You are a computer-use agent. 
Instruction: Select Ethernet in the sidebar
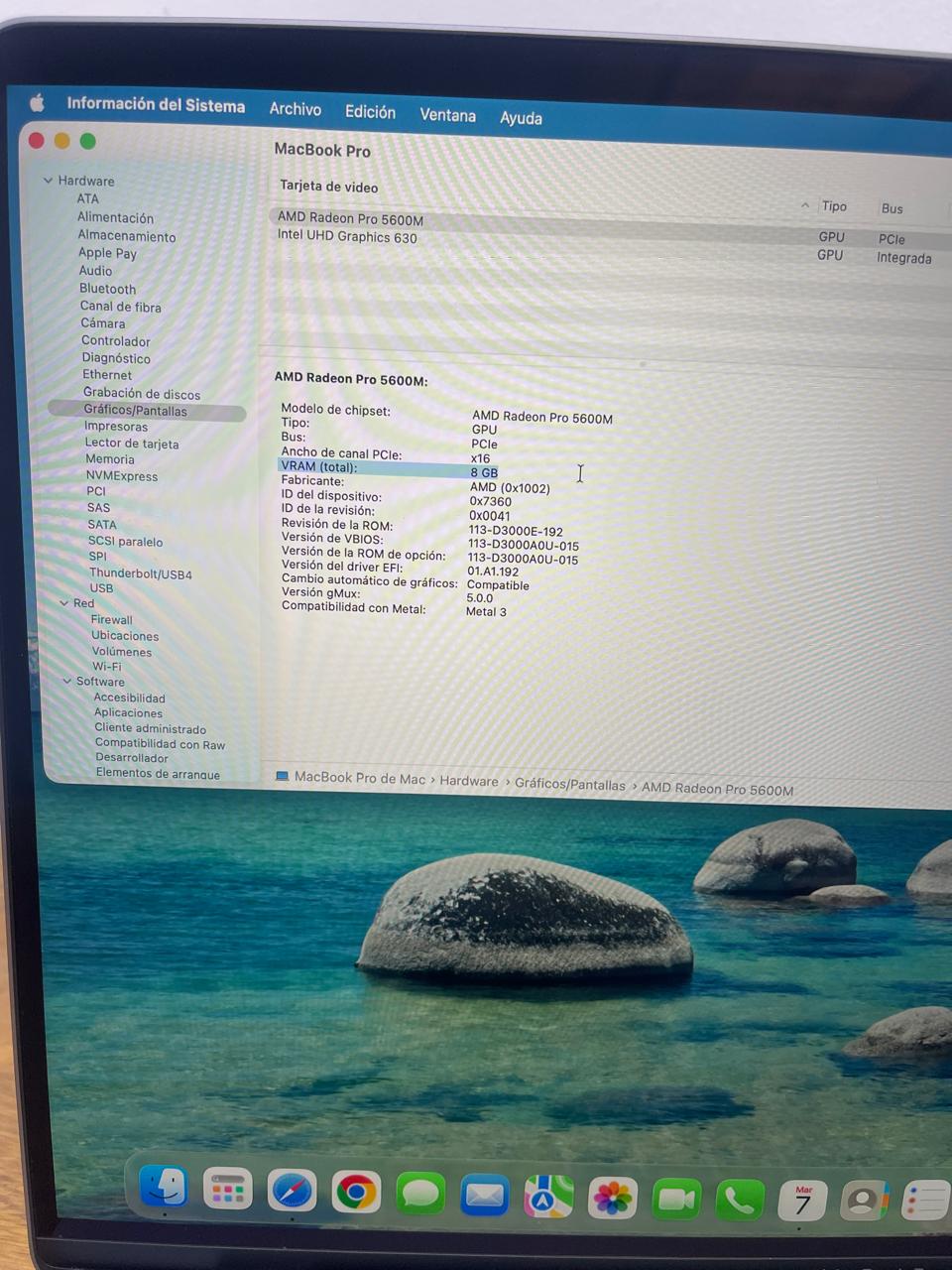(x=107, y=375)
